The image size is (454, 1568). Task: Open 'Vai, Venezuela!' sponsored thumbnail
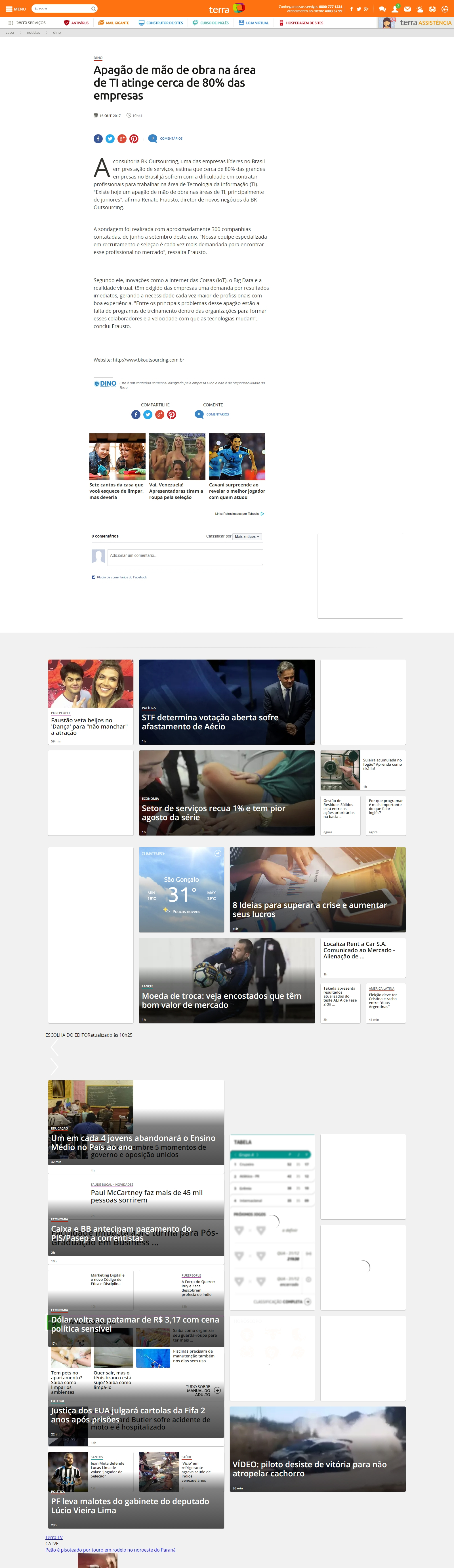tap(177, 457)
